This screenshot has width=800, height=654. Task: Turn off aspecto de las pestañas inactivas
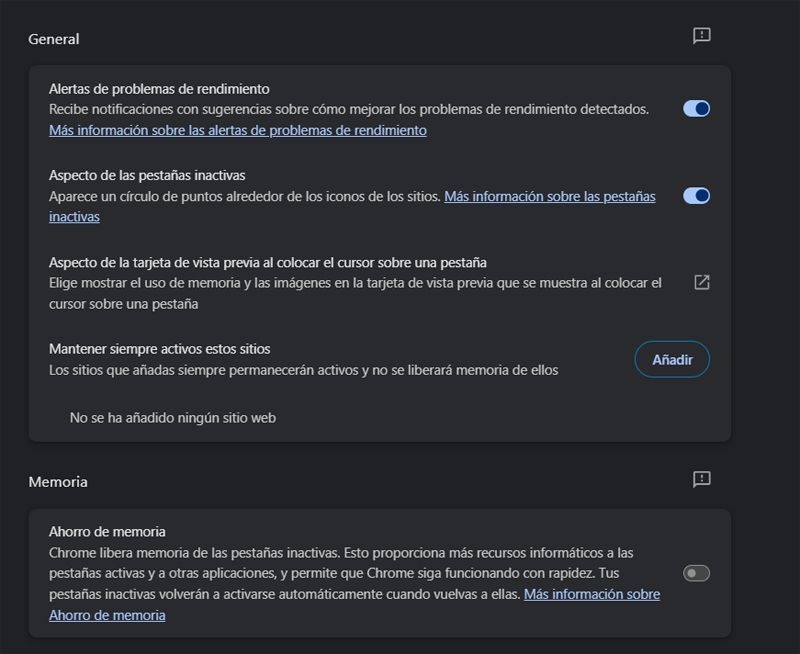pos(696,196)
